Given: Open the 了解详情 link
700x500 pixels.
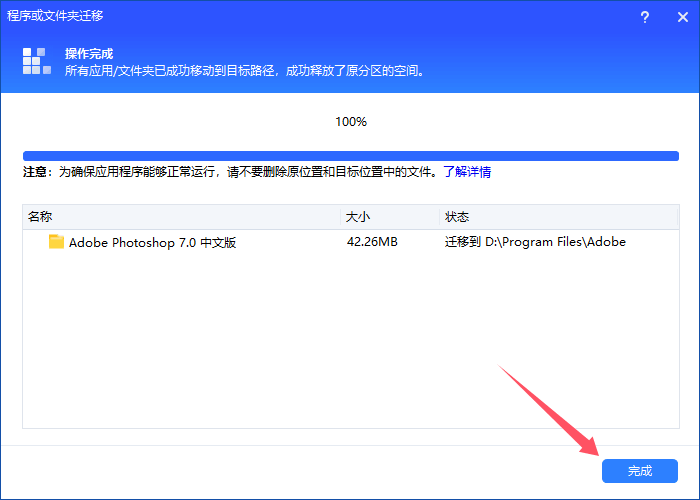Looking at the screenshot, I should [467, 172].
